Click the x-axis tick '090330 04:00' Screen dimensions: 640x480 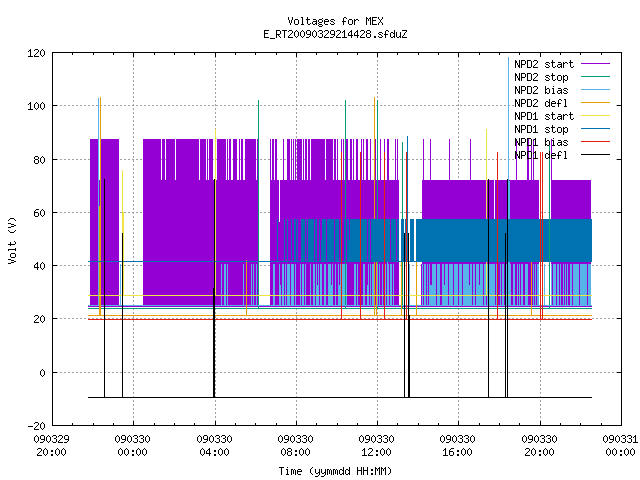coord(214,446)
